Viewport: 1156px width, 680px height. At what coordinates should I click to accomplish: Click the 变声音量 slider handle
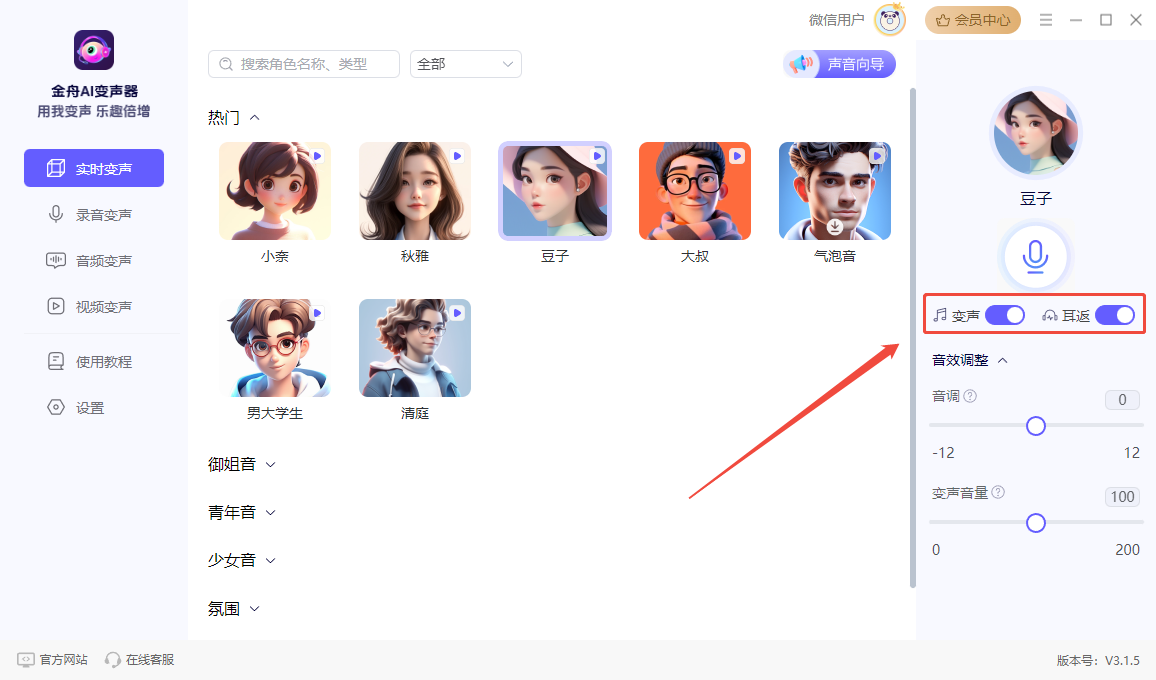coord(1035,523)
